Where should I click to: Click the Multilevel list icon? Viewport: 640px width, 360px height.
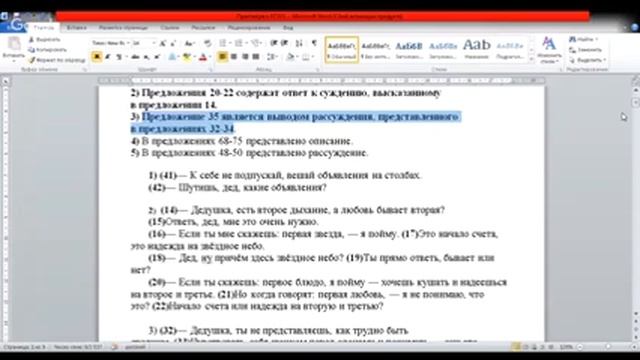256,43
